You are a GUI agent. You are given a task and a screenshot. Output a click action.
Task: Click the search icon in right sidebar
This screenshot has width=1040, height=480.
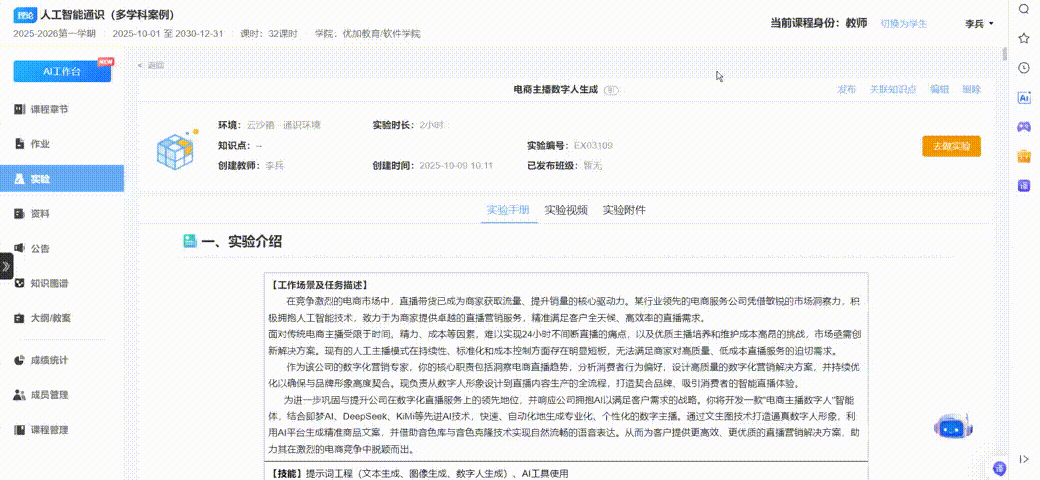pyautogui.click(x=1024, y=9)
